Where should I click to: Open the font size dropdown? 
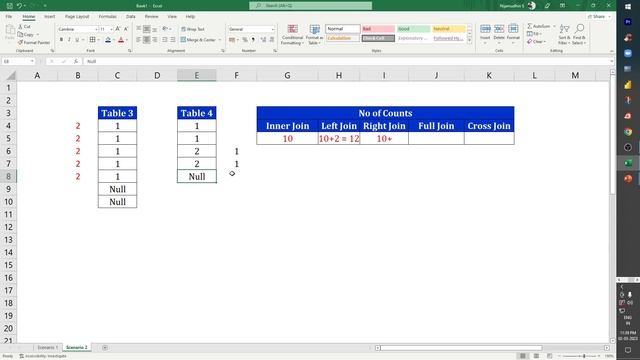tap(111, 29)
